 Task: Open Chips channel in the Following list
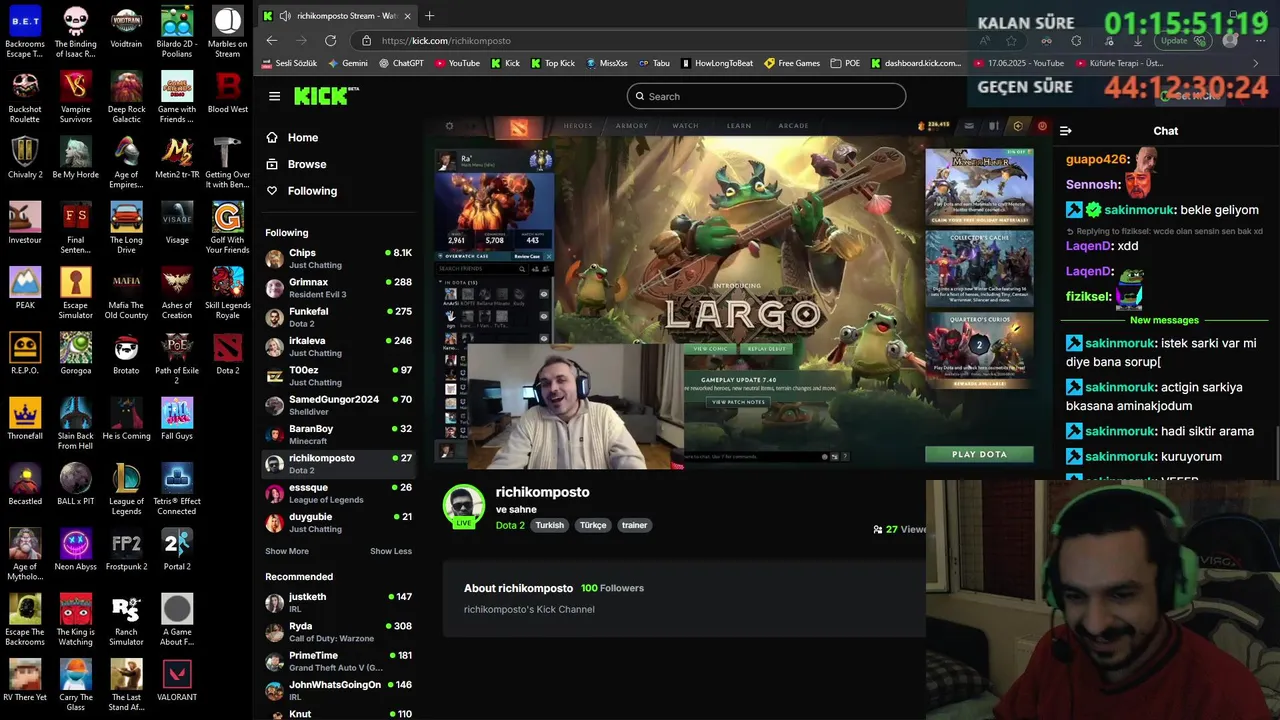click(x=338, y=259)
